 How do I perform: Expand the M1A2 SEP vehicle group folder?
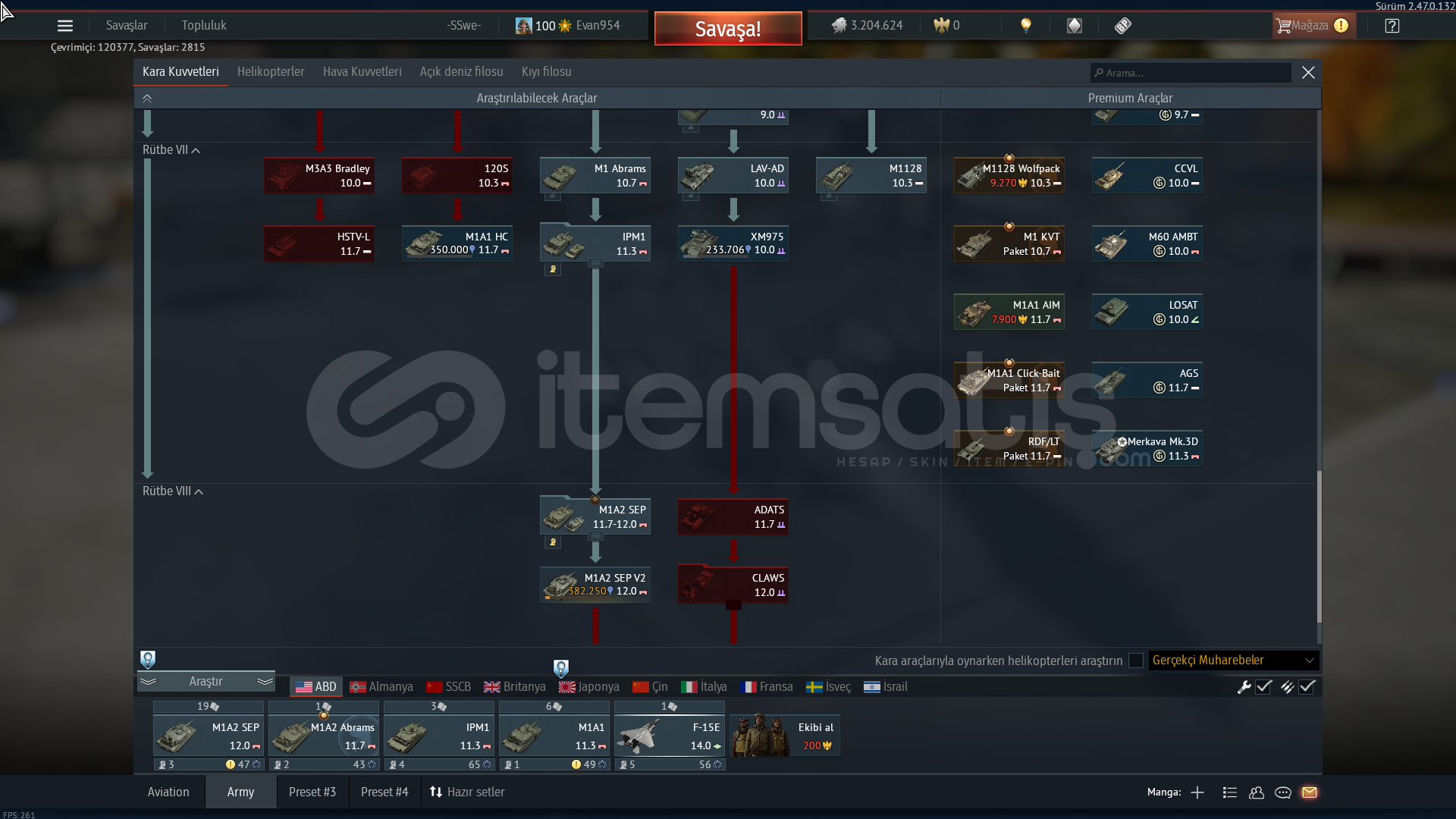pos(596,537)
